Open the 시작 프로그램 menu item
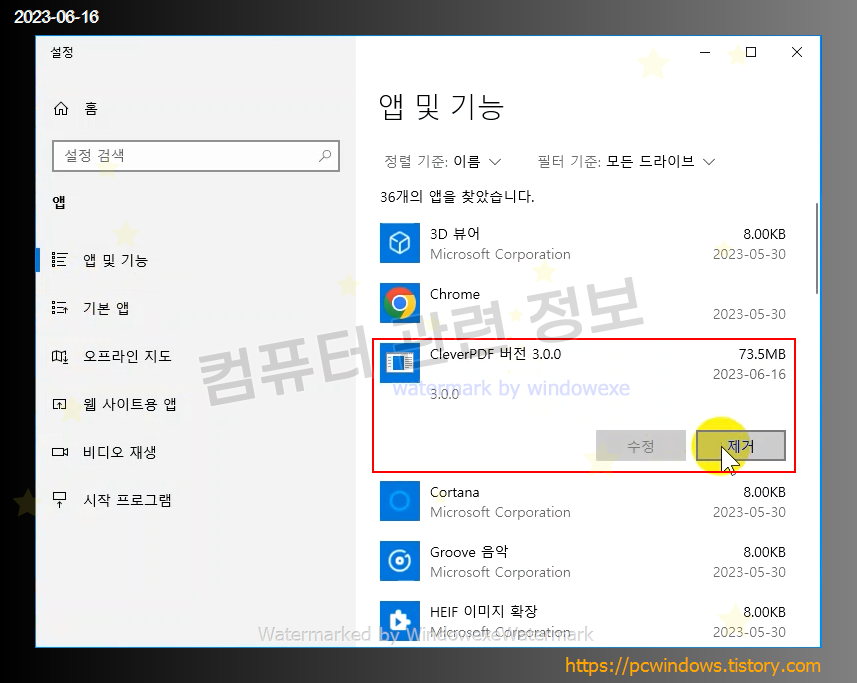The width and height of the screenshot is (857, 683). pyautogui.click(x=127, y=500)
